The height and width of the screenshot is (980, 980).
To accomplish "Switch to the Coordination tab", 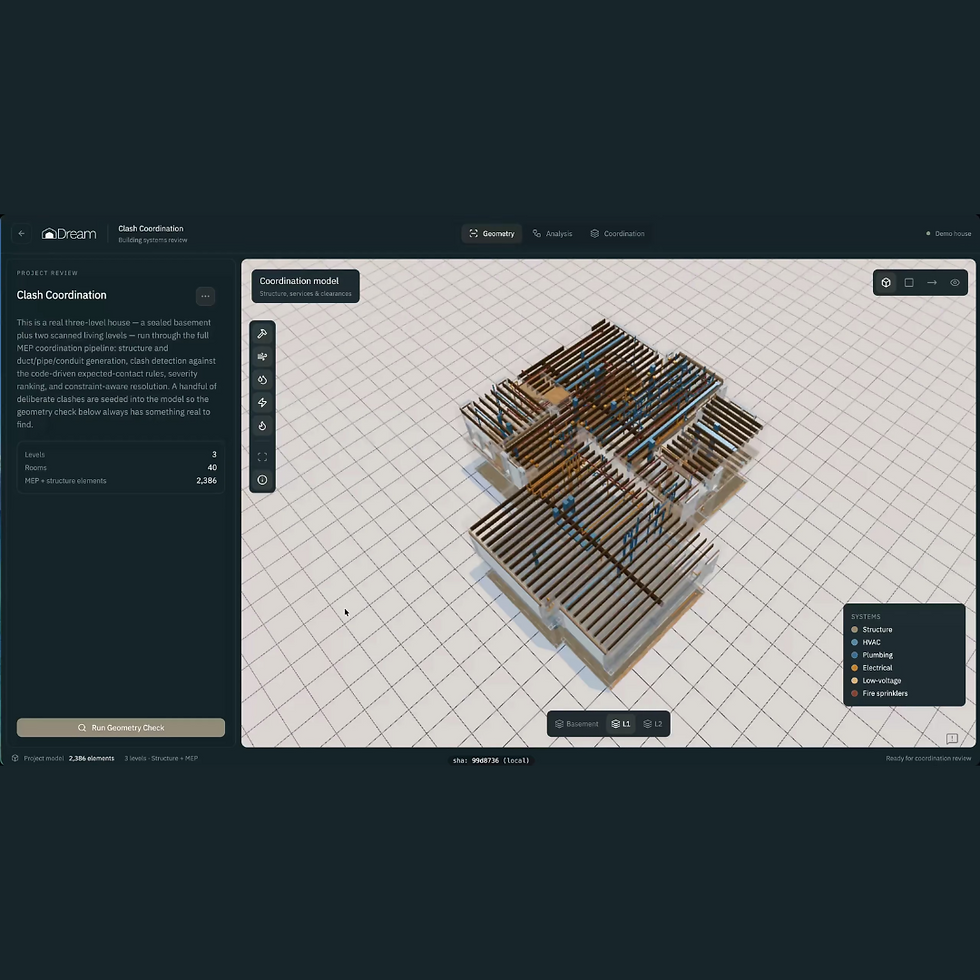I will [x=618, y=234].
